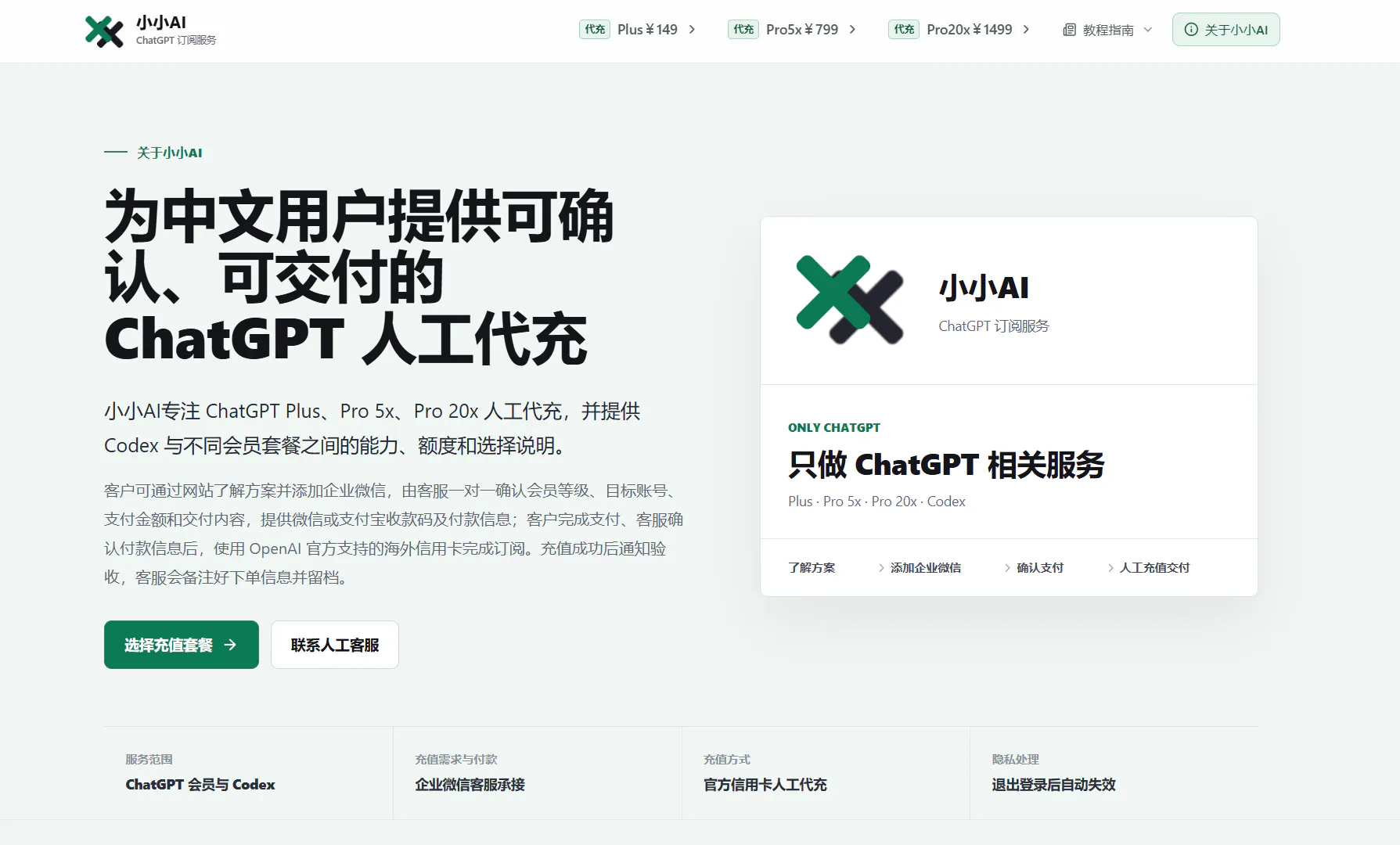Open the Plus ¥149 nav item

click(638, 30)
